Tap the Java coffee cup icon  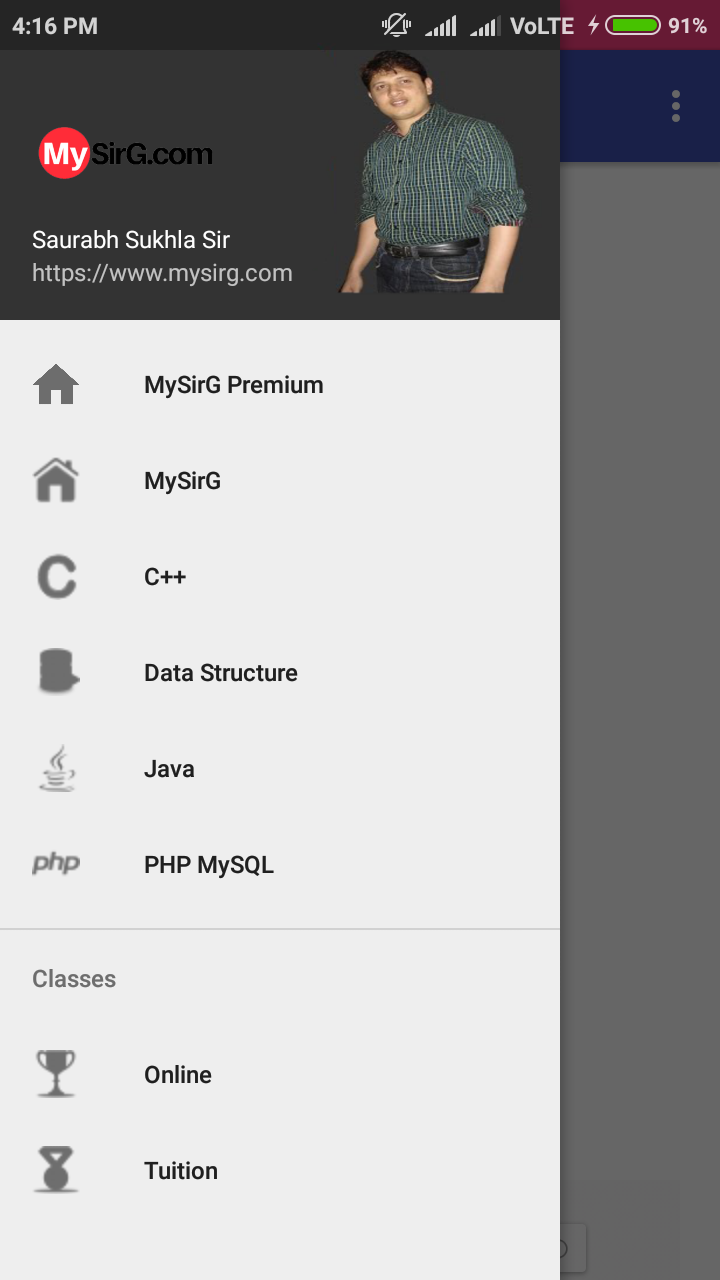tap(57, 768)
